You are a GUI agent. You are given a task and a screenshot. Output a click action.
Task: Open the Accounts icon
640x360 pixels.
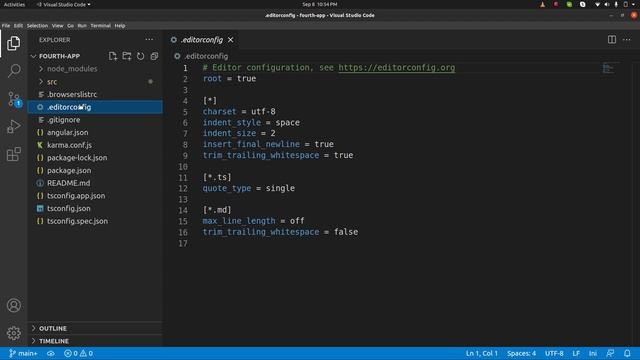point(13,305)
